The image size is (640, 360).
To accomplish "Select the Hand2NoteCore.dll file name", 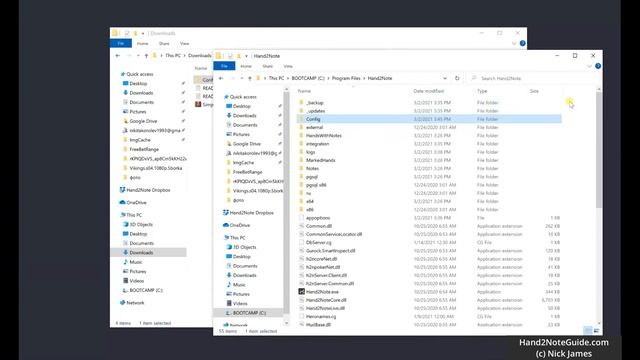I will tap(326, 300).
